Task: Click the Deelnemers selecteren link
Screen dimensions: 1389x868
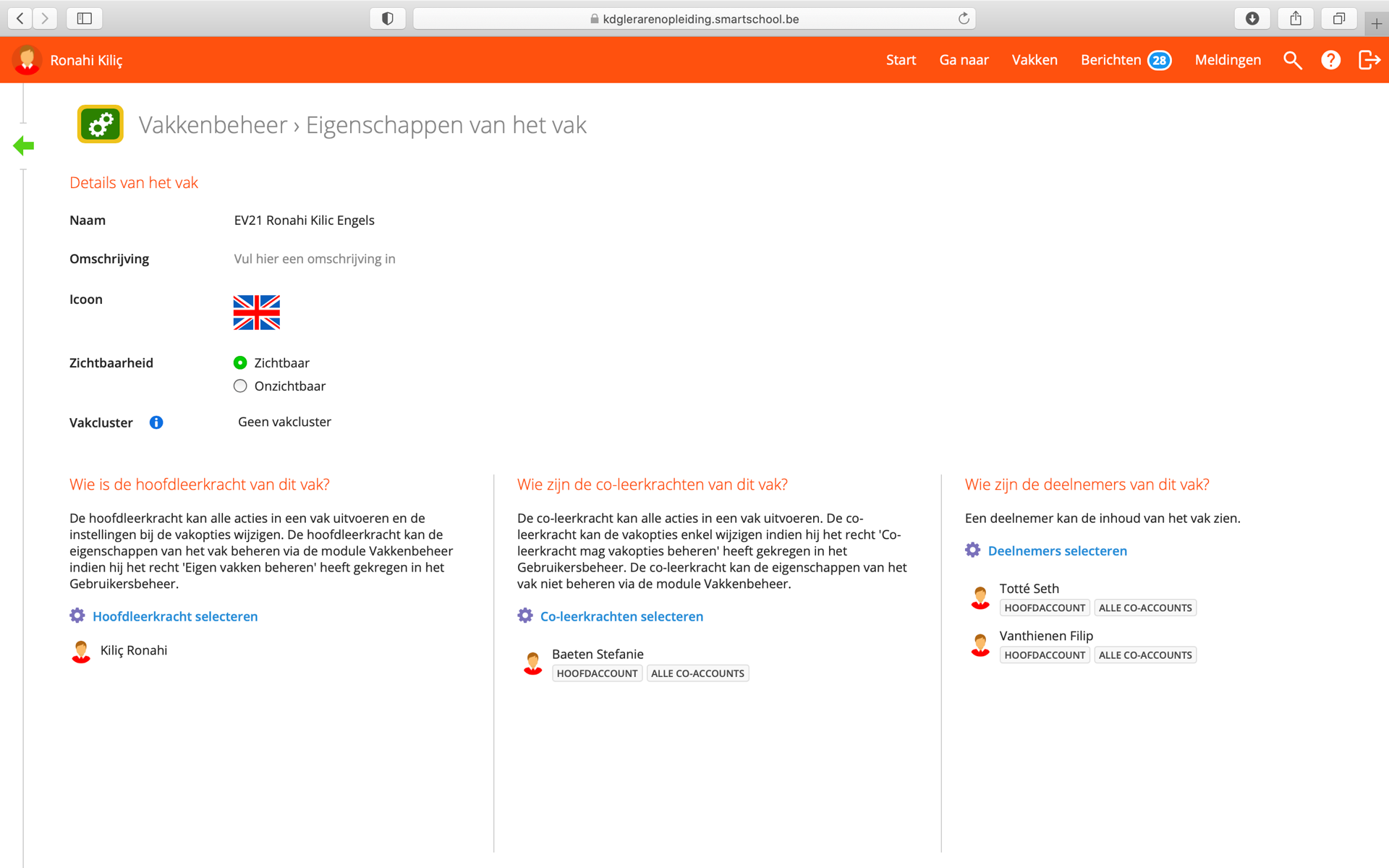Action: 1057,550
